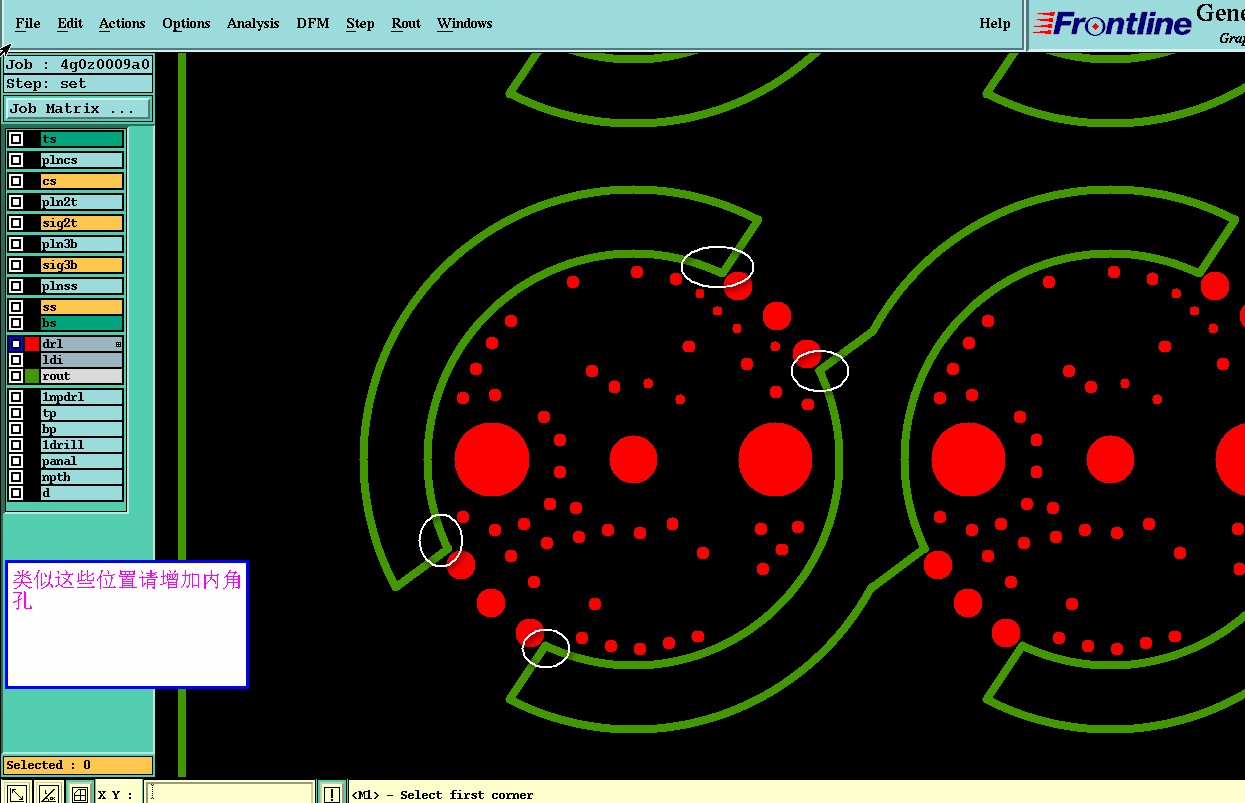1245x803 pixels.
Task: Toggle the plncs layer checkbox
Action: coord(16,160)
